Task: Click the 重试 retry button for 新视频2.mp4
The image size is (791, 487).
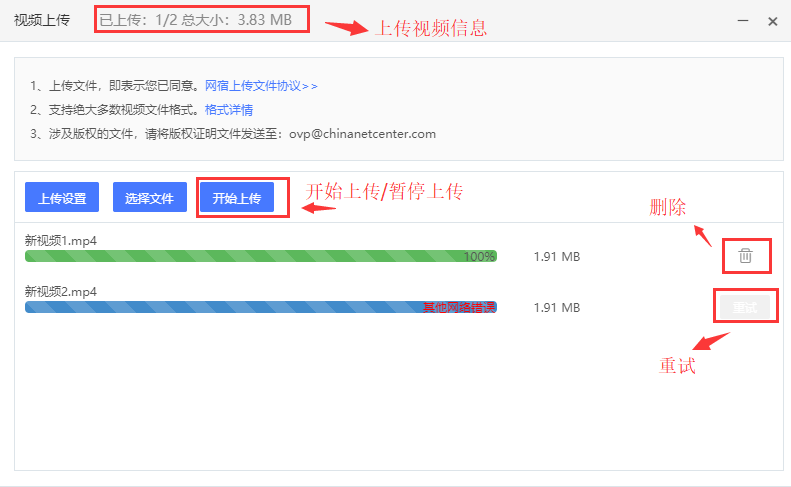Action: 745,307
